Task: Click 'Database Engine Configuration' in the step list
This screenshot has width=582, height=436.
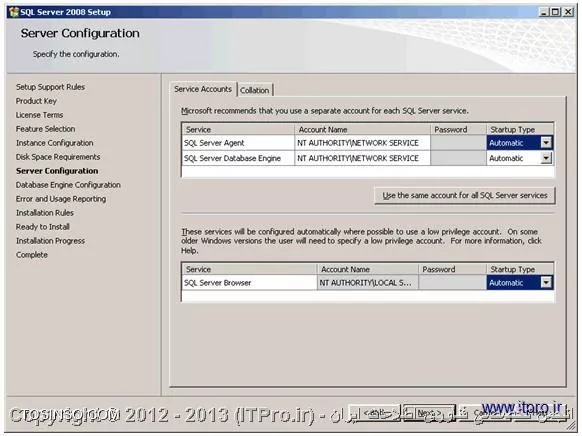Action: (x=68, y=185)
